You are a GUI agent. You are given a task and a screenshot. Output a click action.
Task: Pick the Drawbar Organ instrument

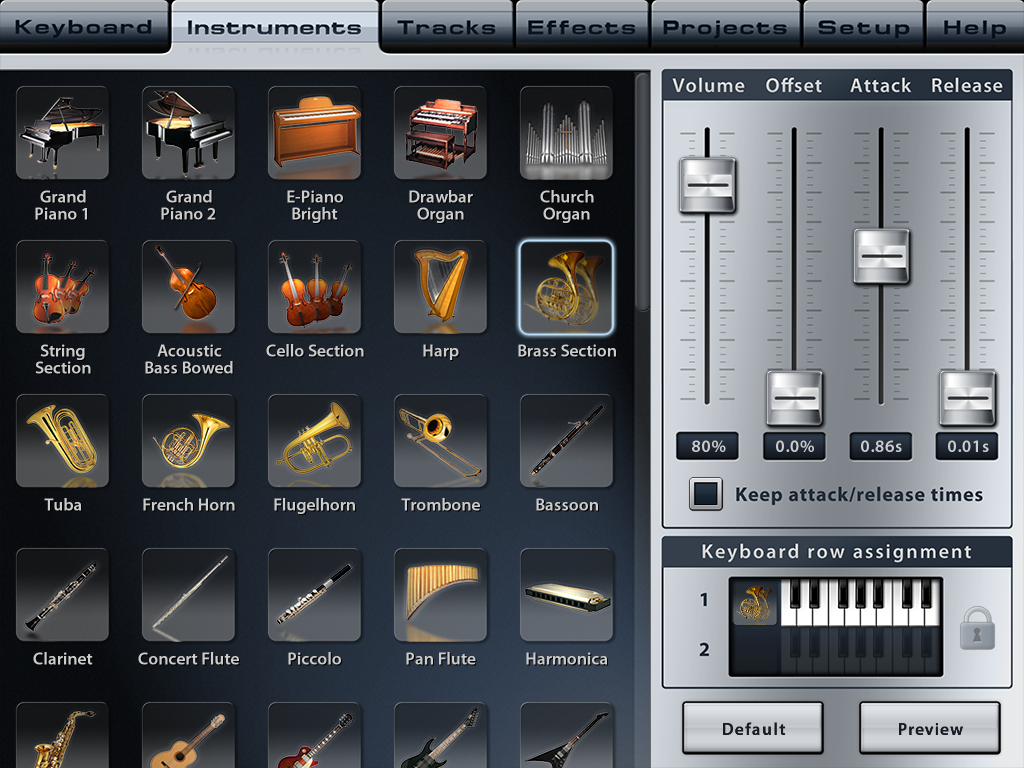pyautogui.click(x=440, y=133)
